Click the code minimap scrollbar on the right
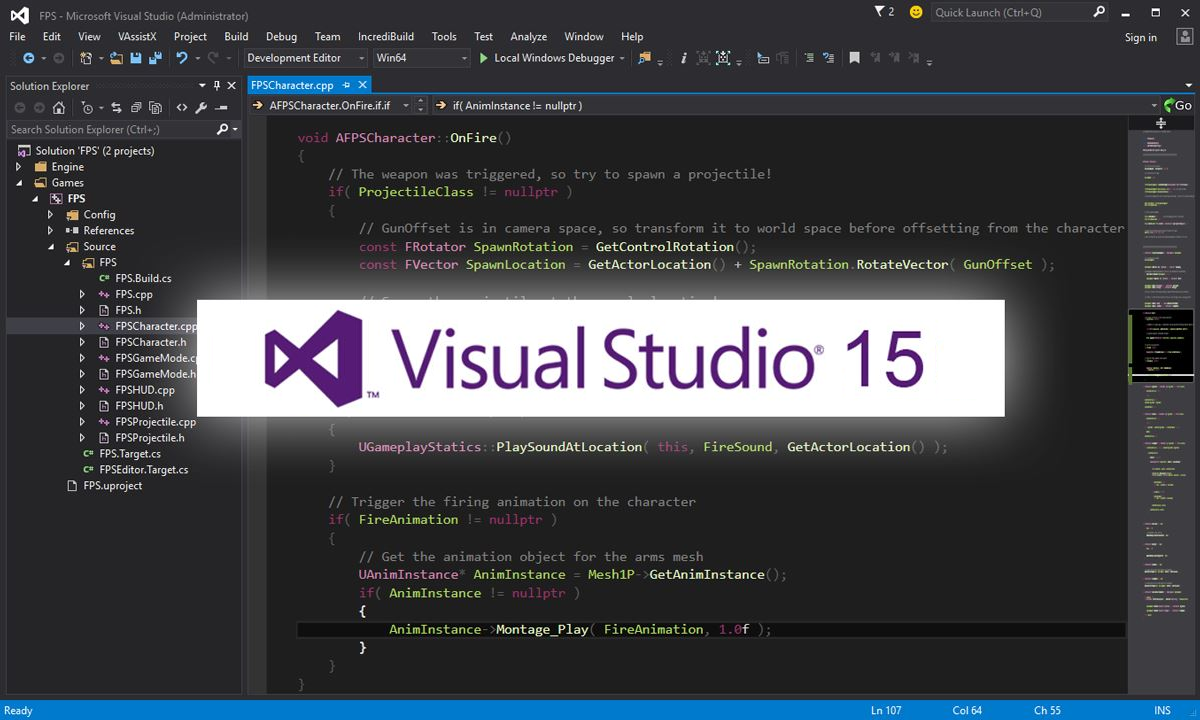The height and width of the screenshot is (720, 1200). click(1160, 400)
